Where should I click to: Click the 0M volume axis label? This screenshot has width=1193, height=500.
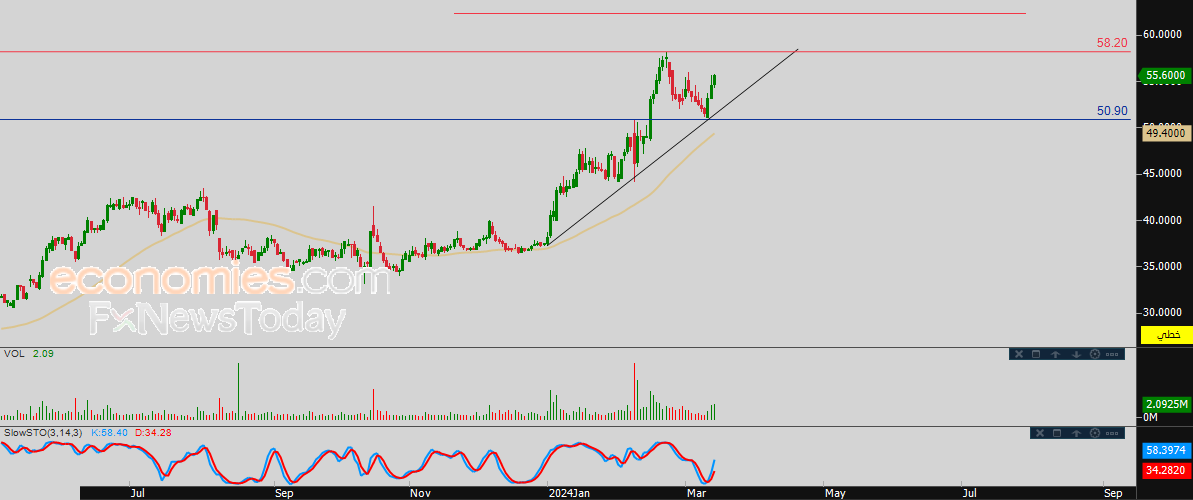click(x=1150, y=418)
